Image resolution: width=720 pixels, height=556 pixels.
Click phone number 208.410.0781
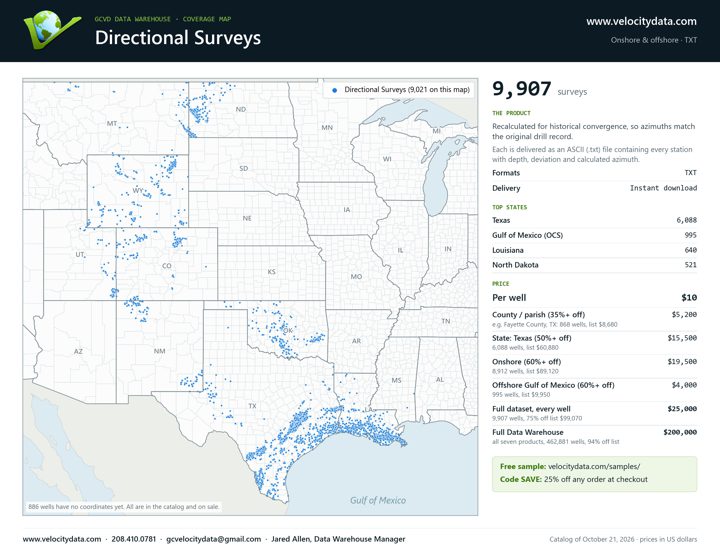click(134, 539)
